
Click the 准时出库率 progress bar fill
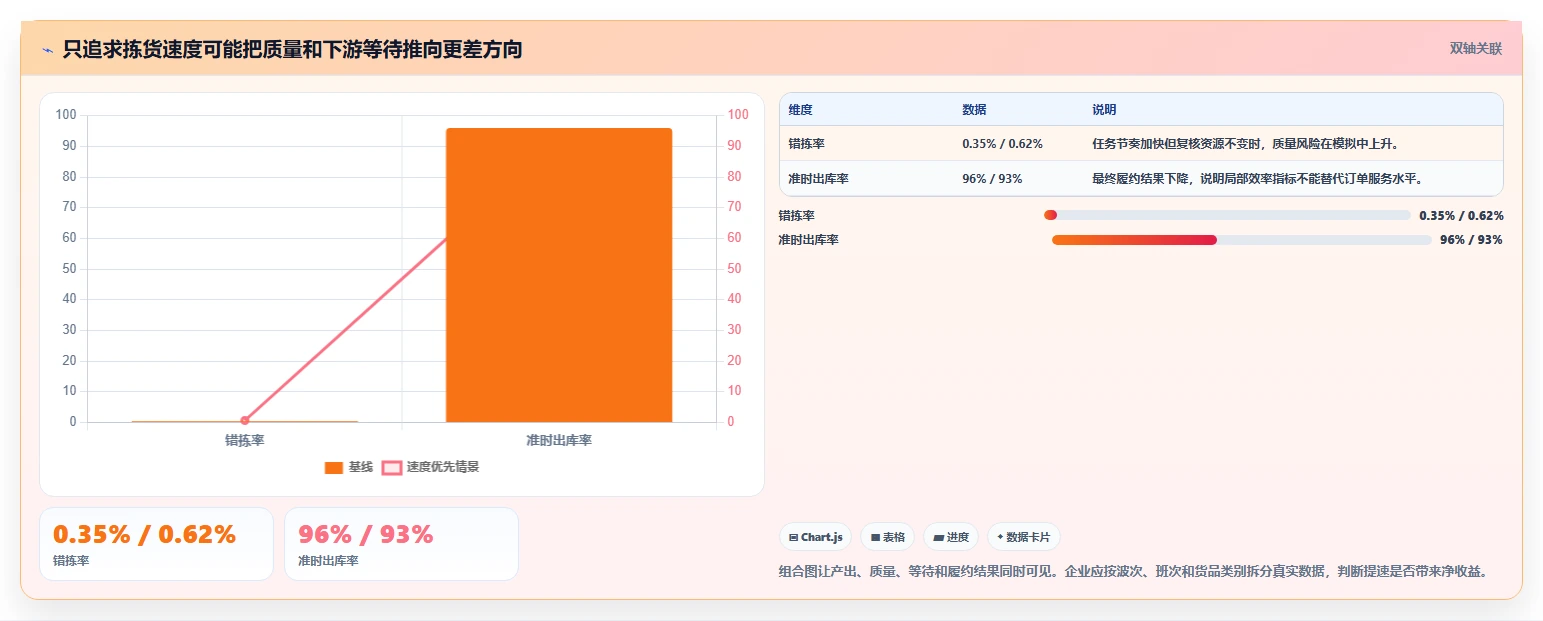pyautogui.click(x=1134, y=240)
